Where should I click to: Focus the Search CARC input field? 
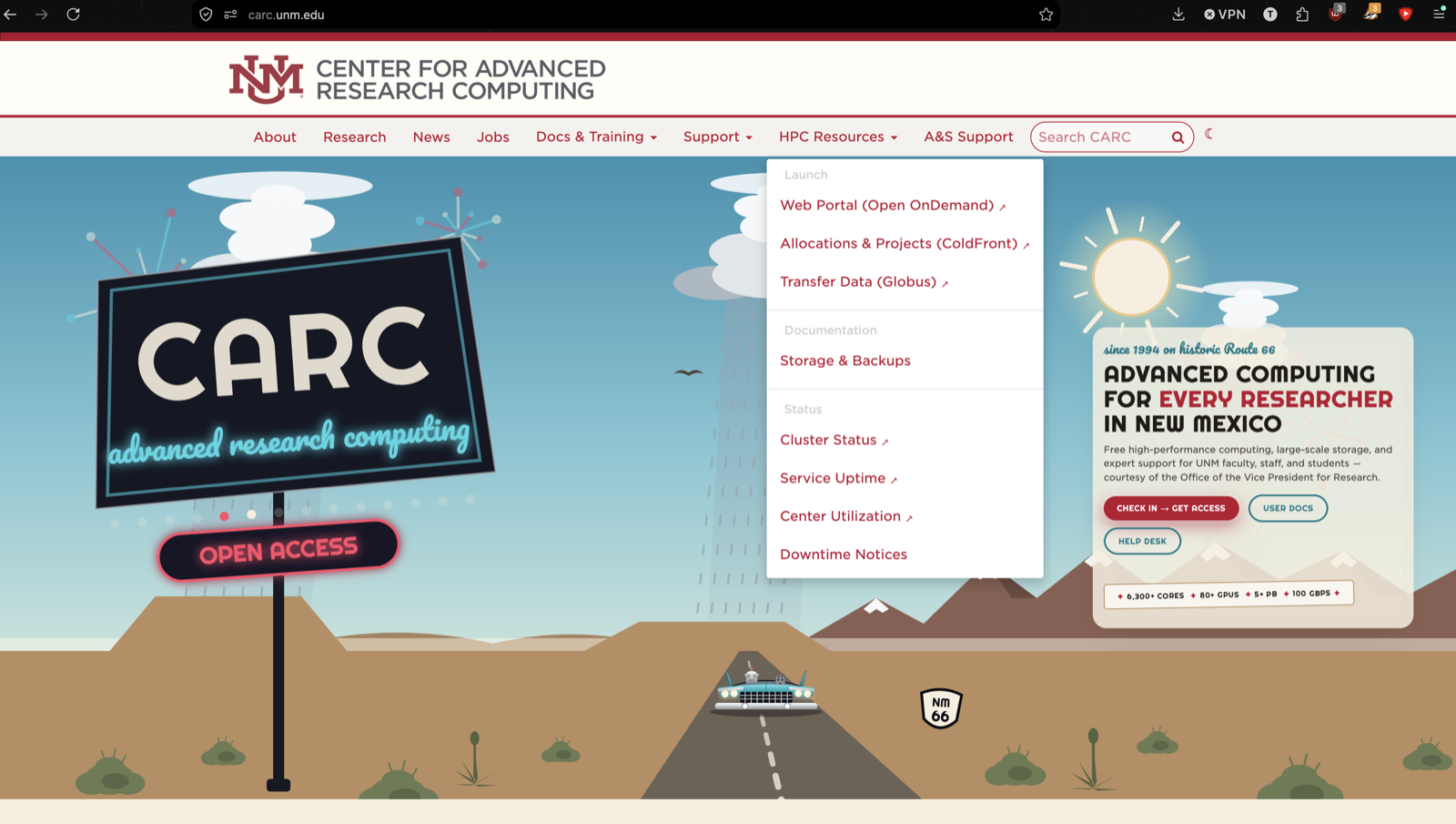[1102, 137]
